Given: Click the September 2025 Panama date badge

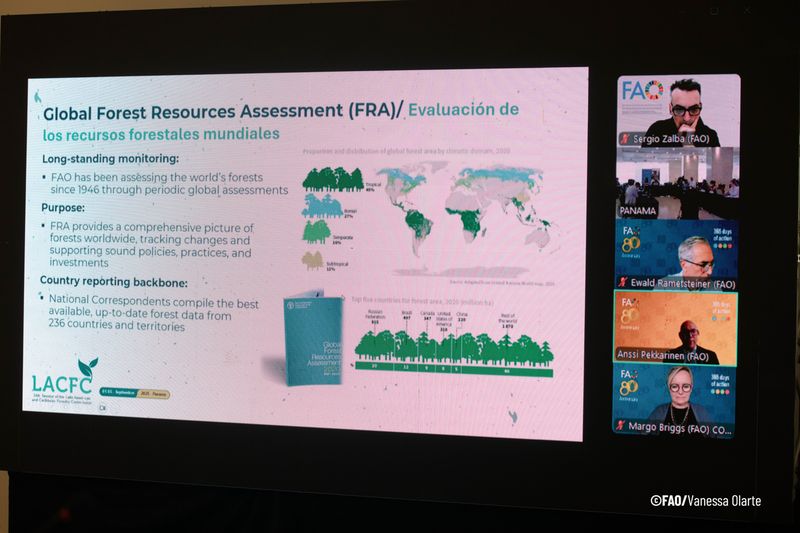Looking at the screenshot, I should pyautogui.click(x=134, y=393).
